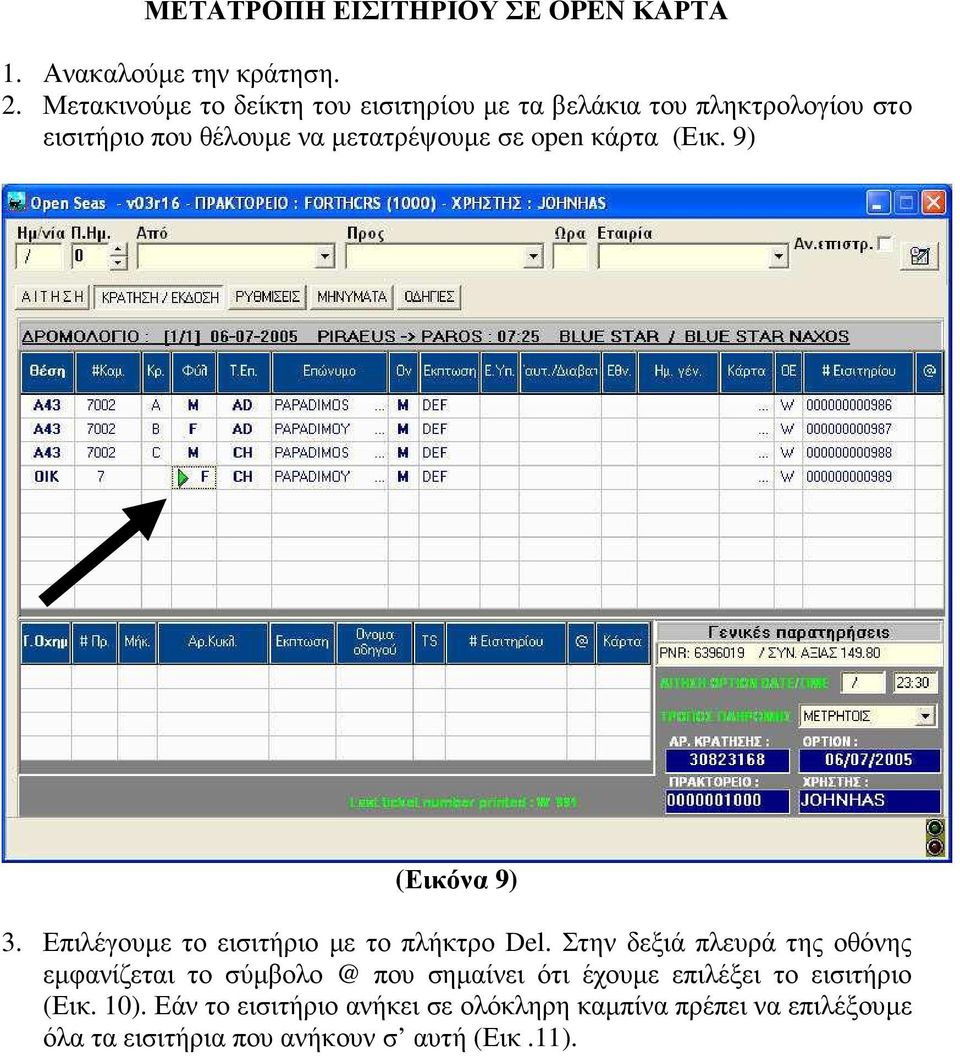Click the ellipsis button after PAPADIMOS row C

[x=380, y=454]
